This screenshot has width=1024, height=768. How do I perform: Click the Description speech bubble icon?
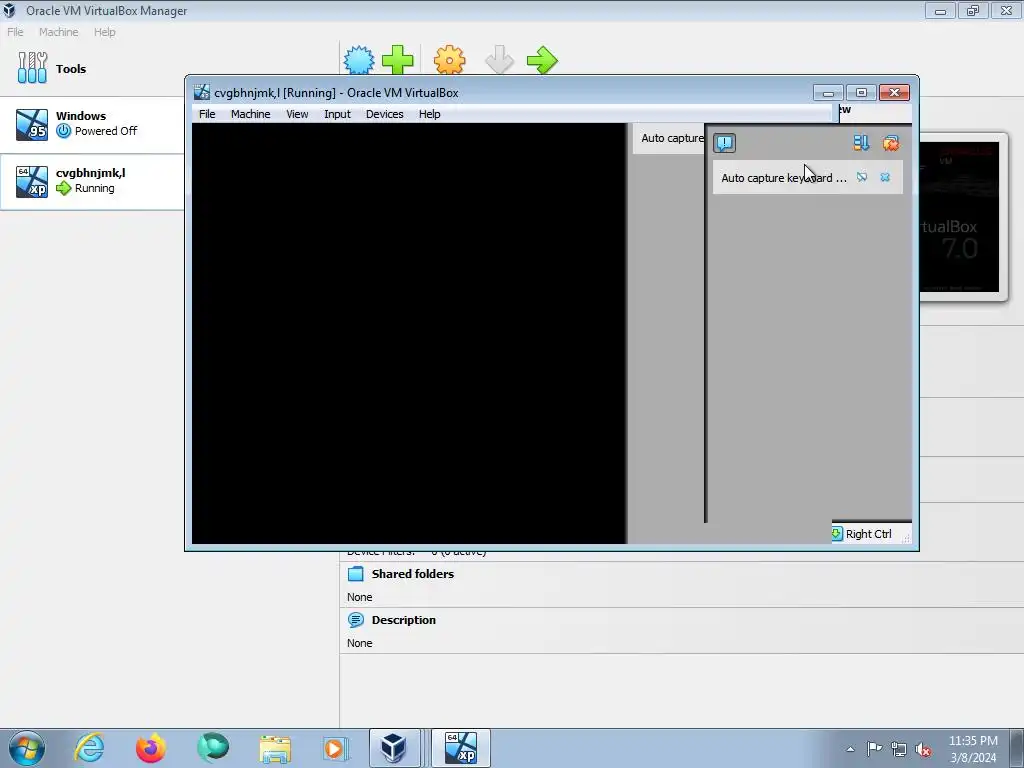pos(356,620)
